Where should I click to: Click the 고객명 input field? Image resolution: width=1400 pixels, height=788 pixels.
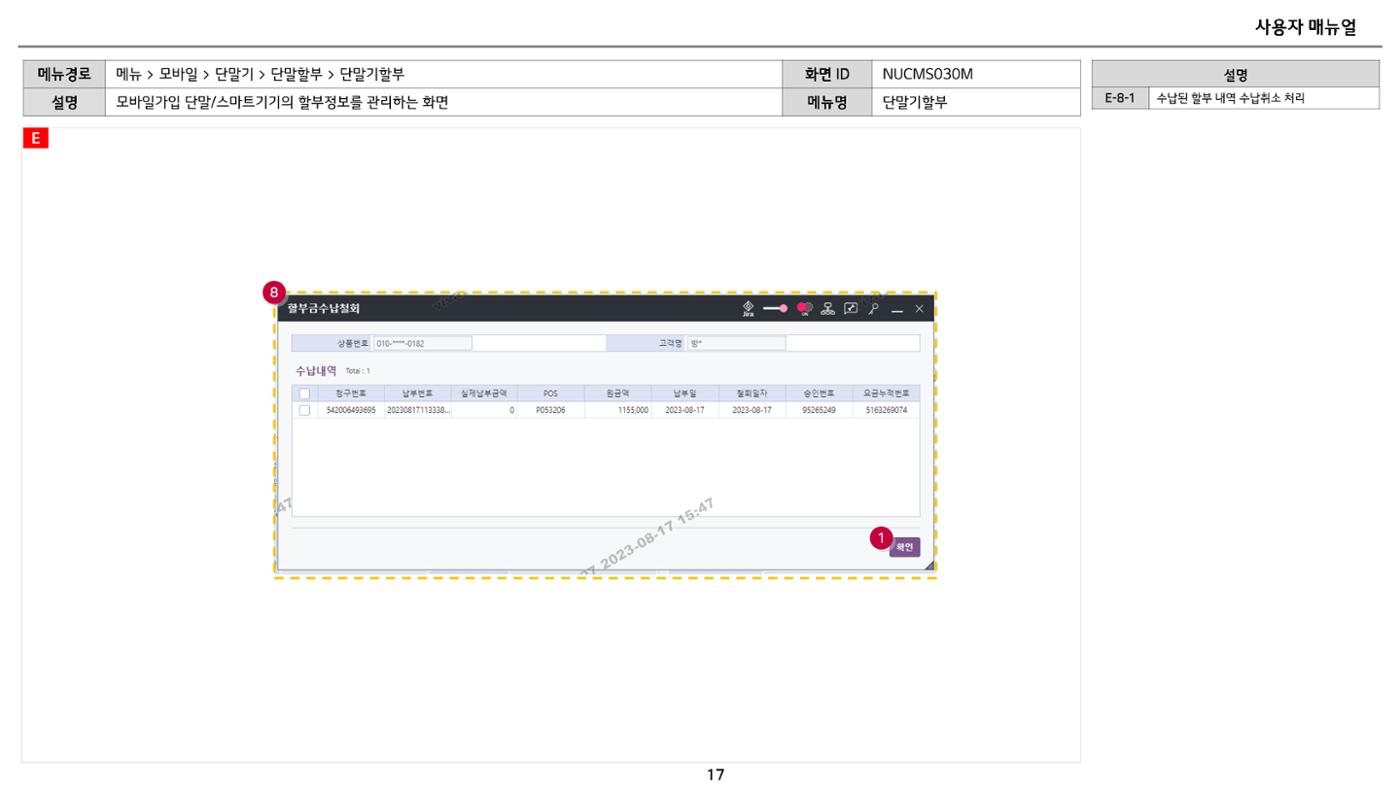[736, 343]
